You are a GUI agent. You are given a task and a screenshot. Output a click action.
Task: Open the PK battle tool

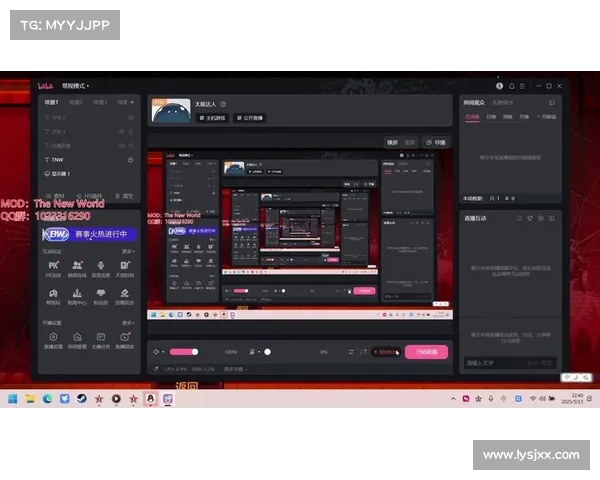[x=53, y=266]
